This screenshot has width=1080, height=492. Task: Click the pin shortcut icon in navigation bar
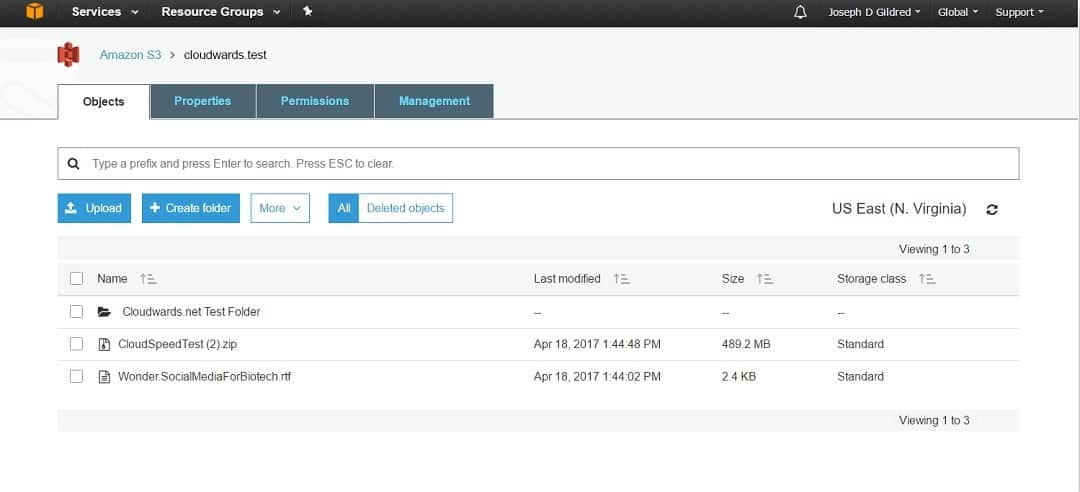point(307,12)
